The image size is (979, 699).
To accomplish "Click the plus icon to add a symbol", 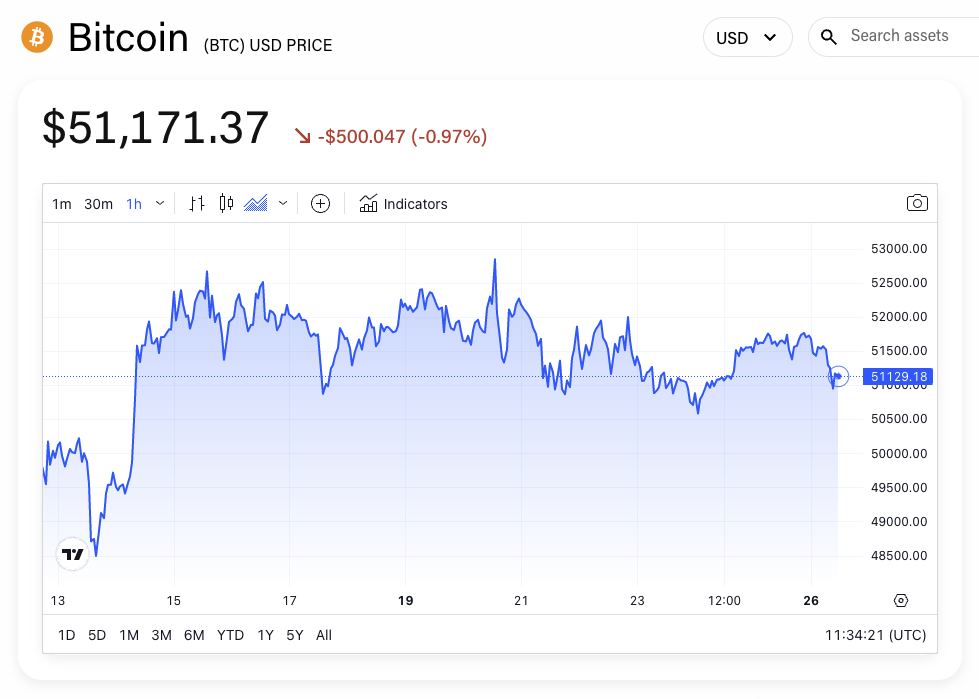I will [320, 203].
